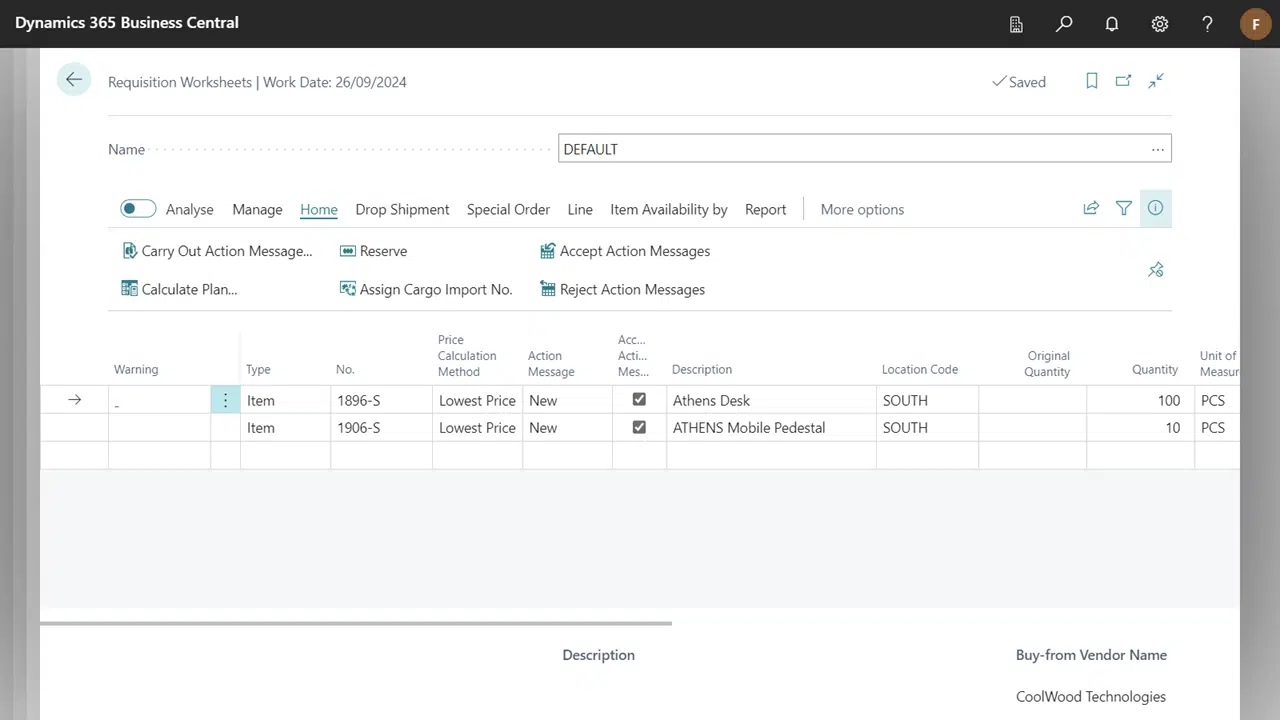Screen dimensions: 1280x720
Task: Toggle the Analyse mode switch
Action: [138, 209]
